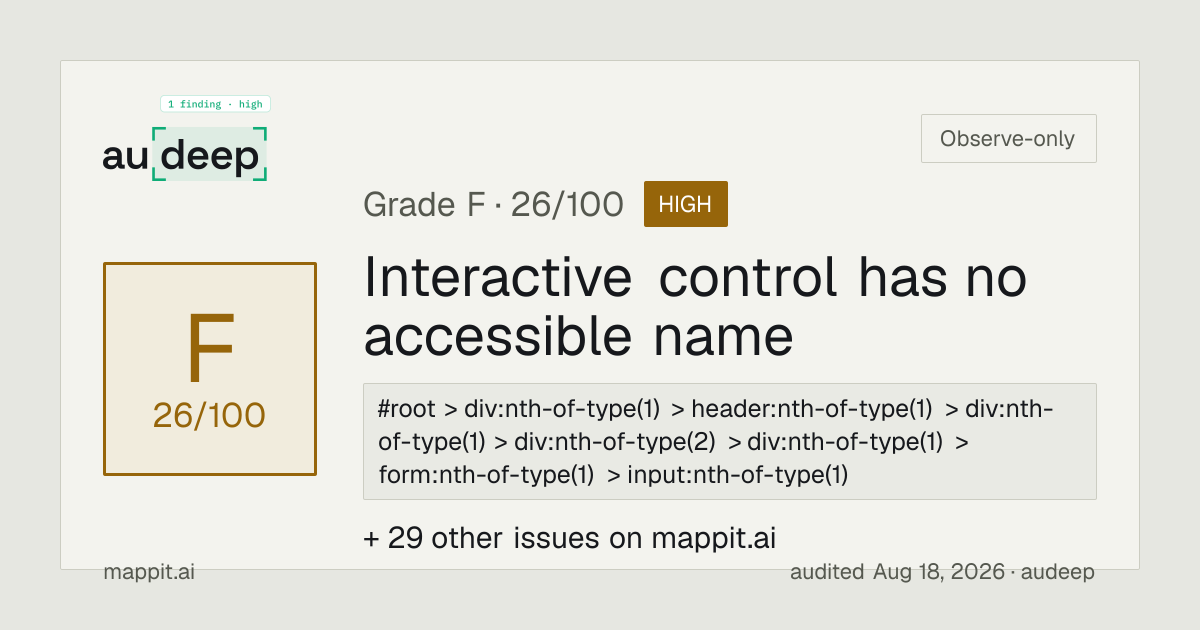Click header:nth-of-type(1) selector segment

click(x=811, y=408)
